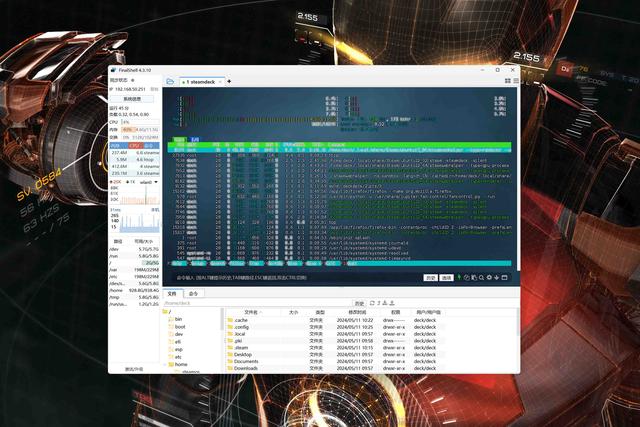The image size is (640, 427).
Task: Select the .config folder row
Action: point(335,327)
